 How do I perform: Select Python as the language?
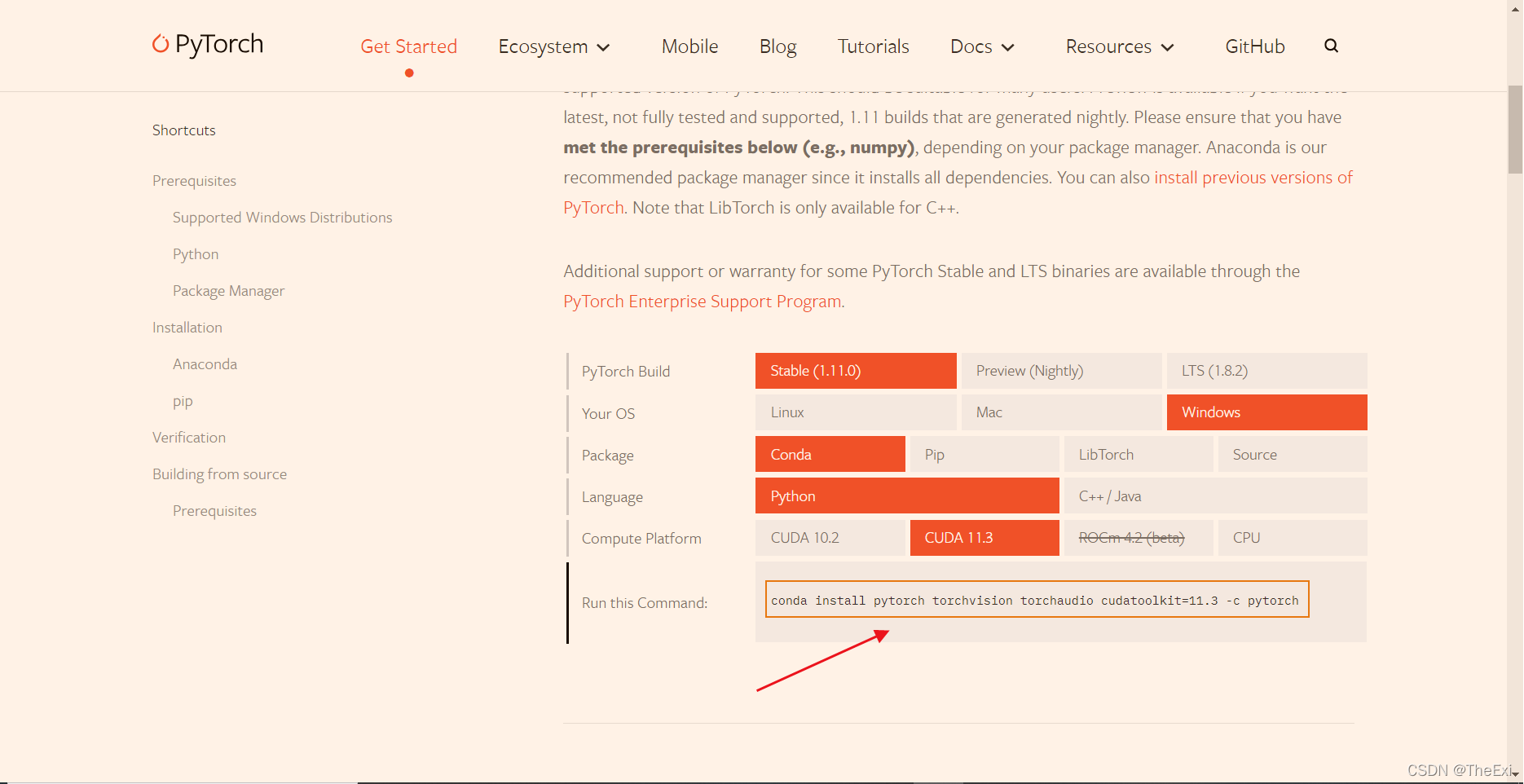click(x=907, y=496)
